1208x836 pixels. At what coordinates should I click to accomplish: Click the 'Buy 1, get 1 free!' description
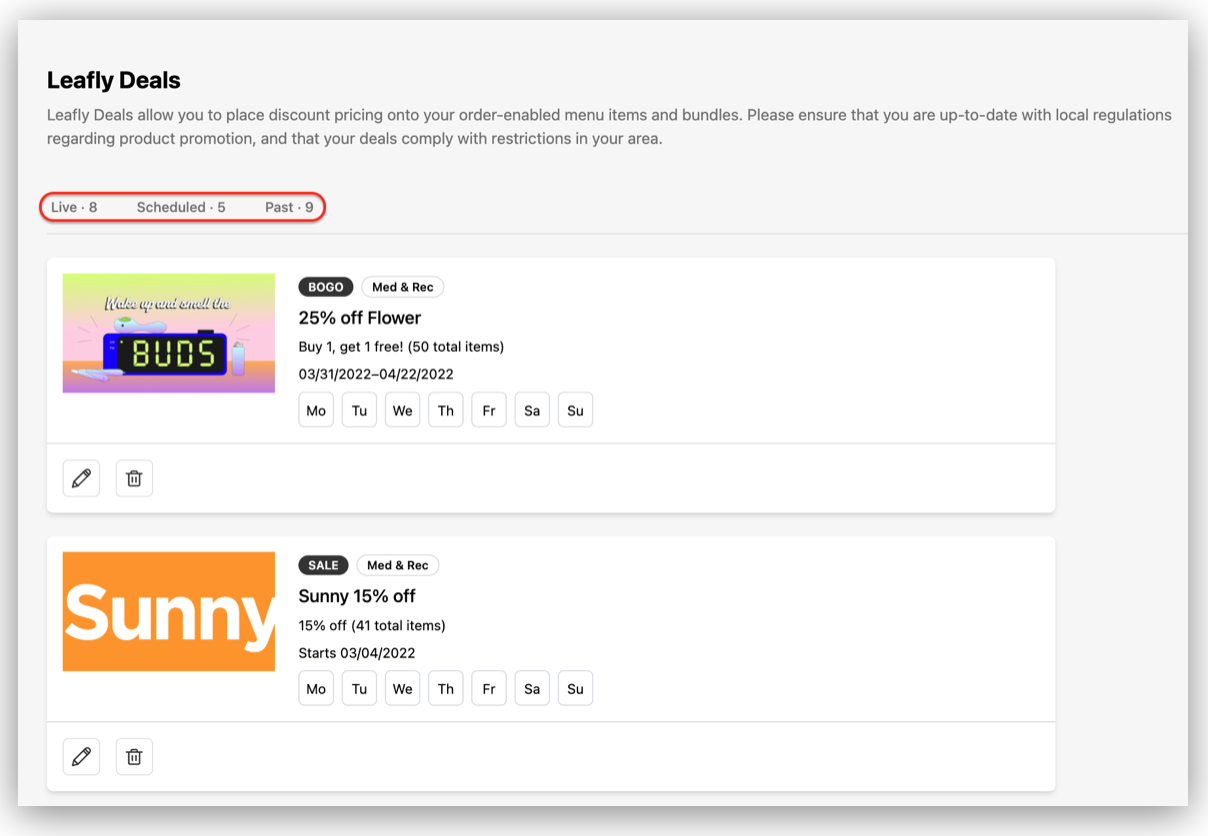tap(401, 347)
